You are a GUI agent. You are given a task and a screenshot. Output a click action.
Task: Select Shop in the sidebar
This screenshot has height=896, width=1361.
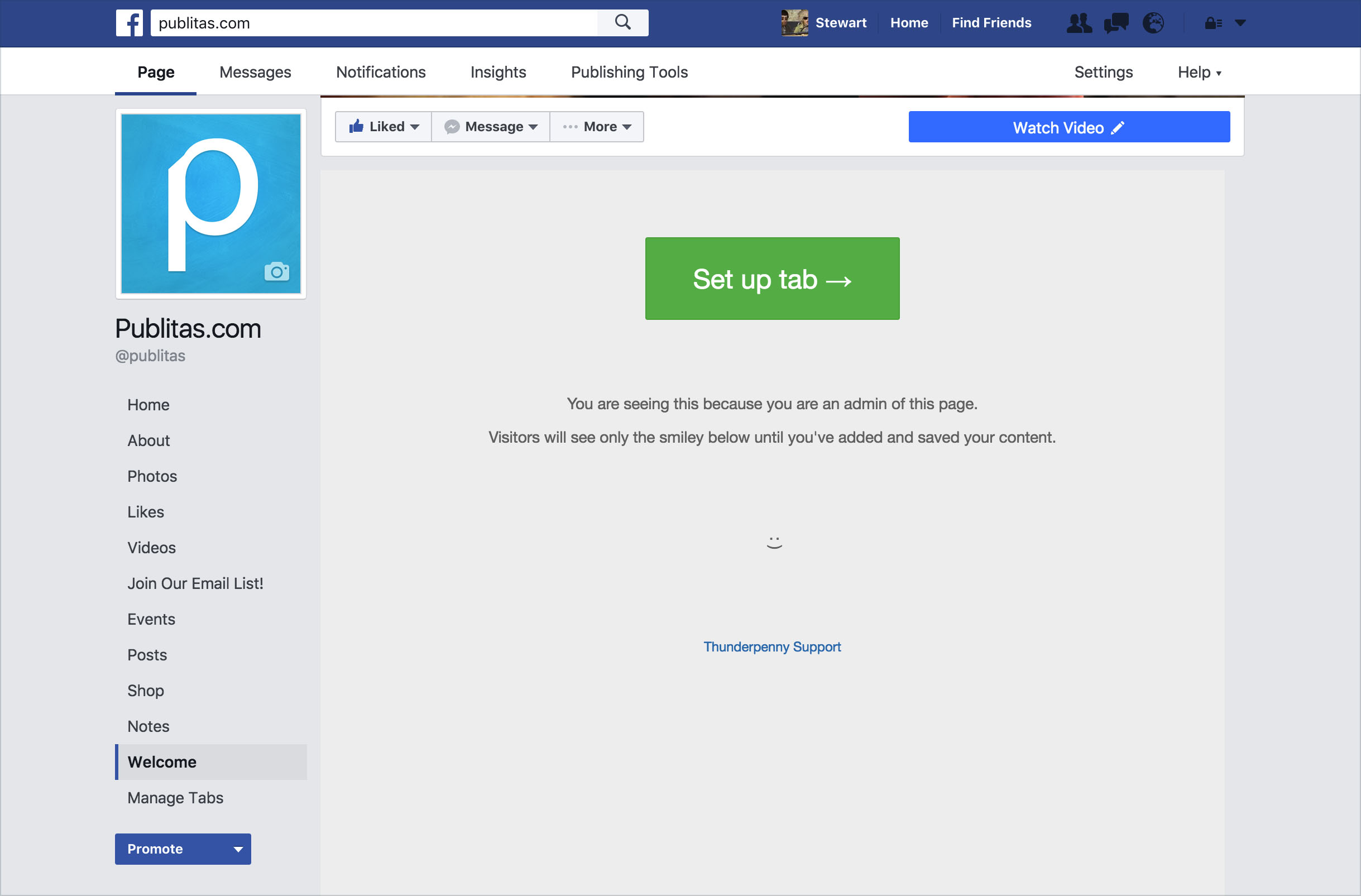coord(146,691)
